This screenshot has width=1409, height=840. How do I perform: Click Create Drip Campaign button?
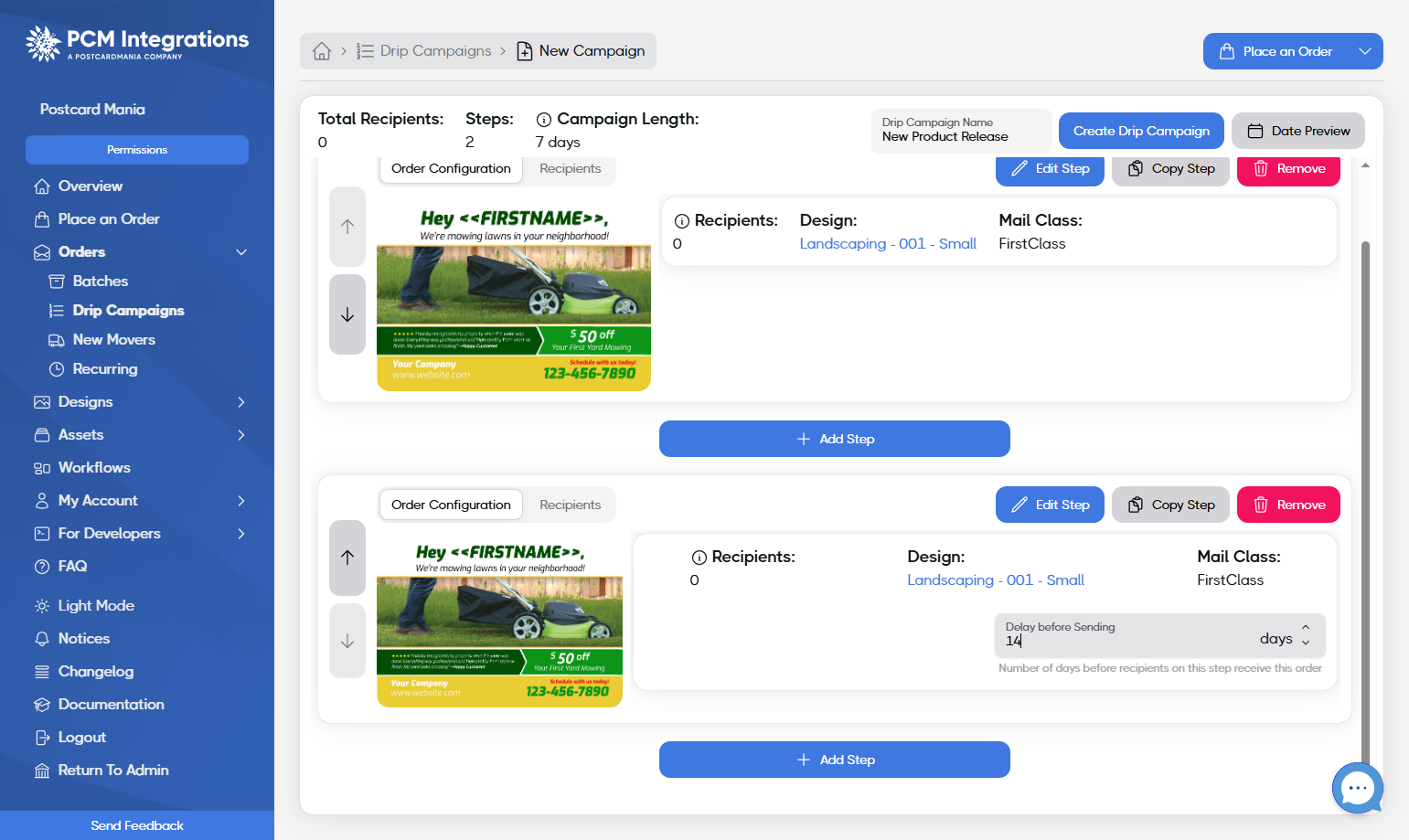click(x=1141, y=131)
